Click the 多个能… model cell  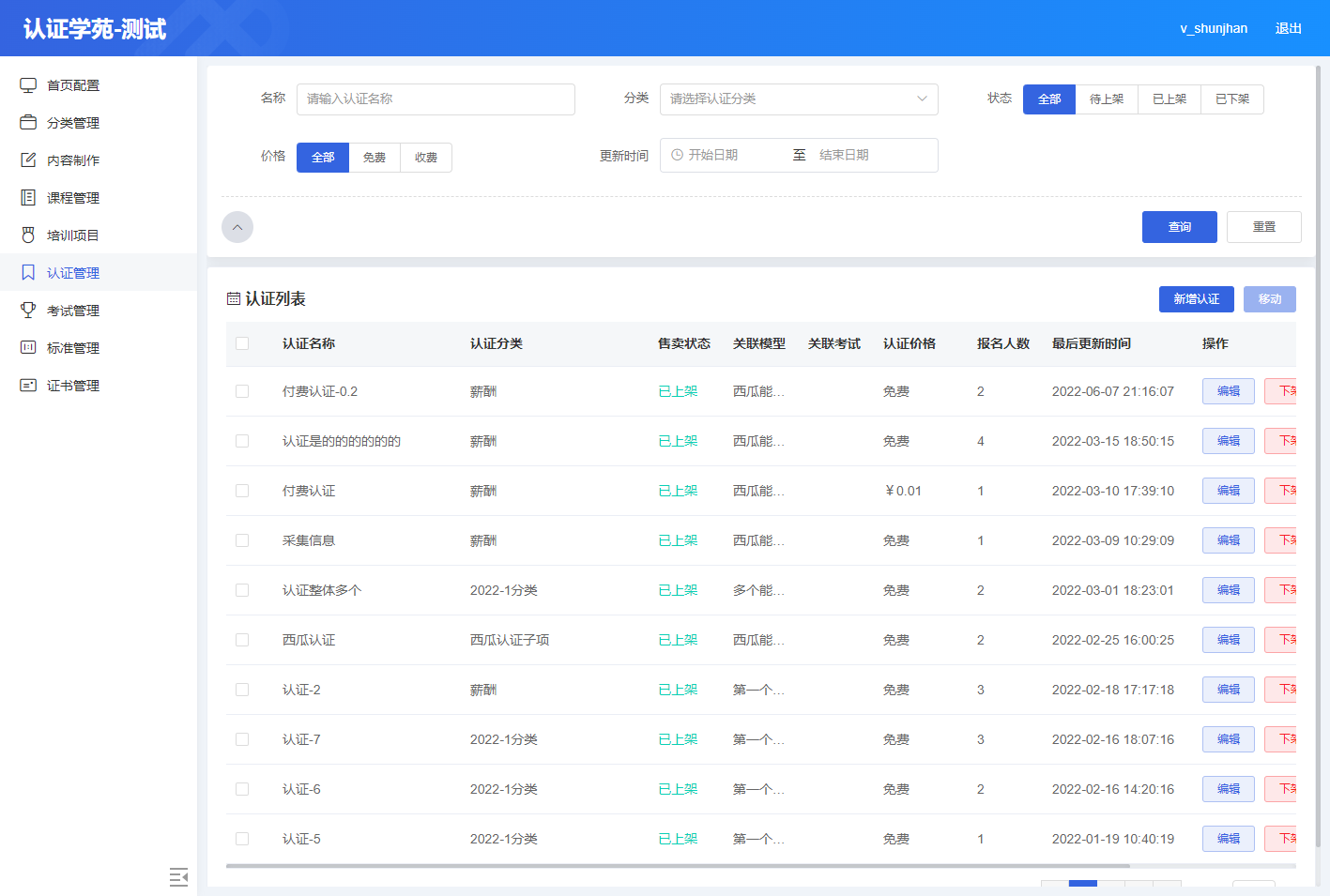tap(758, 590)
